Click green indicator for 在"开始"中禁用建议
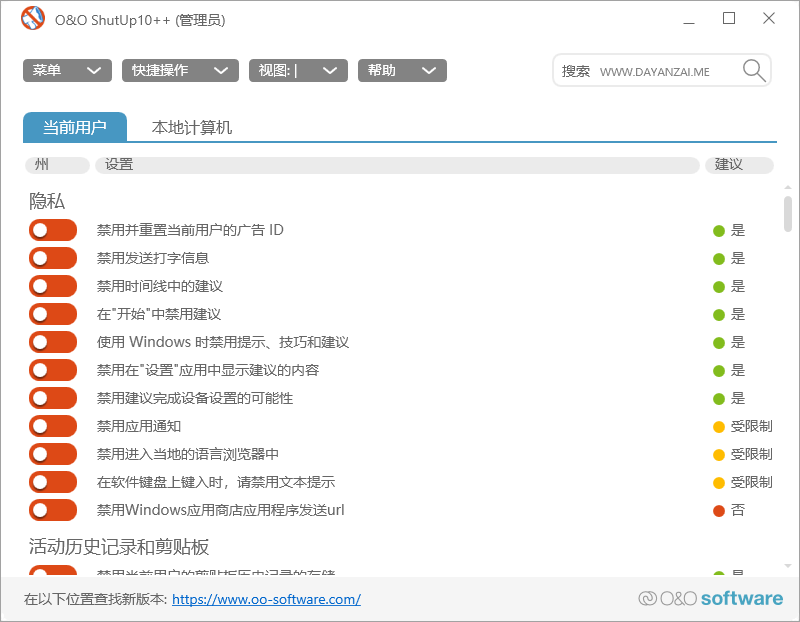This screenshot has width=800, height=622. 718,315
